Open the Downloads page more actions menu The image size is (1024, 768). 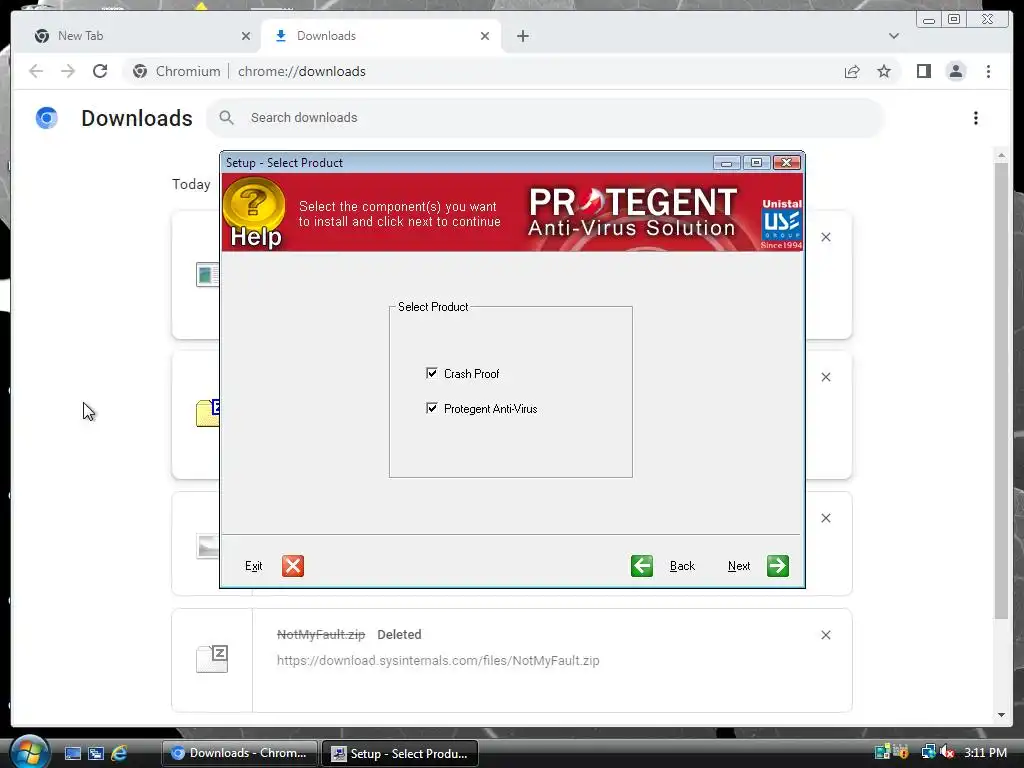(x=976, y=118)
